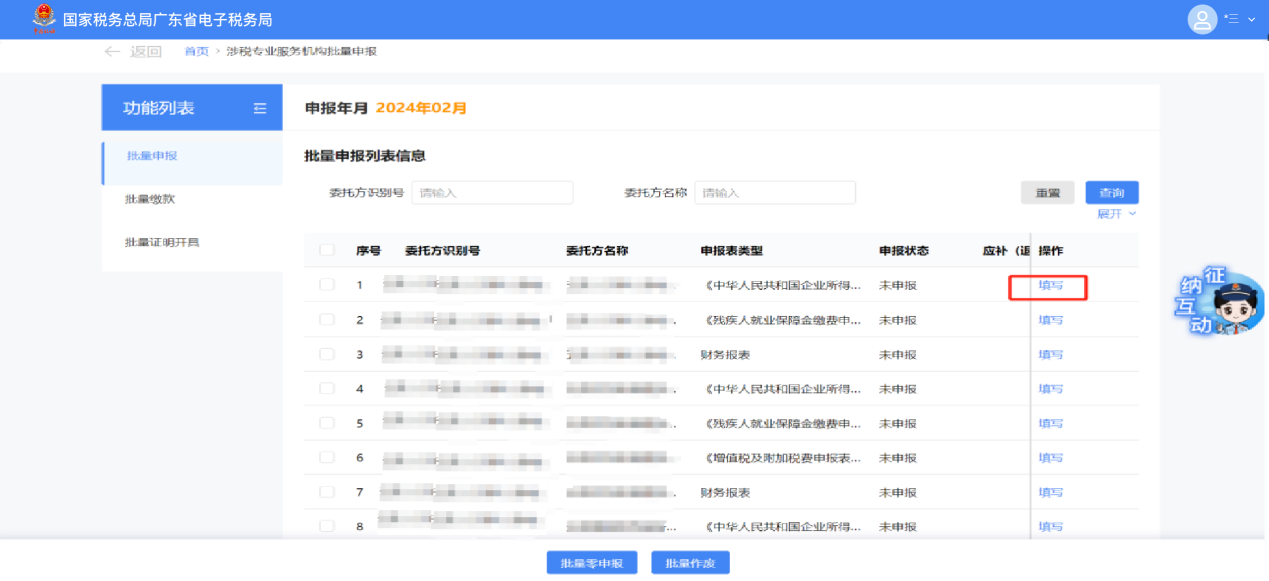Open the 征纳互动 assistant mascot
The height and width of the screenshot is (581, 1269).
click(x=1220, y=303)
